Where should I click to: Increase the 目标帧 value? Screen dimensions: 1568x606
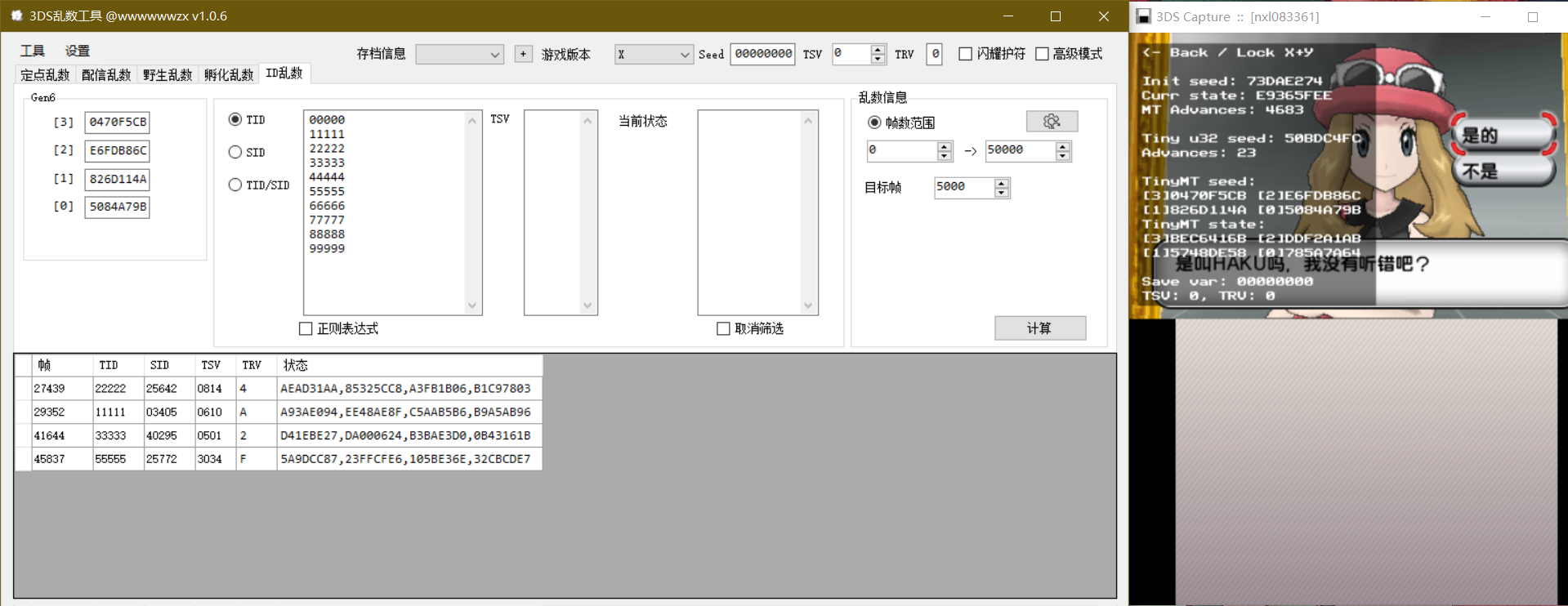[x=1002, y=183]
